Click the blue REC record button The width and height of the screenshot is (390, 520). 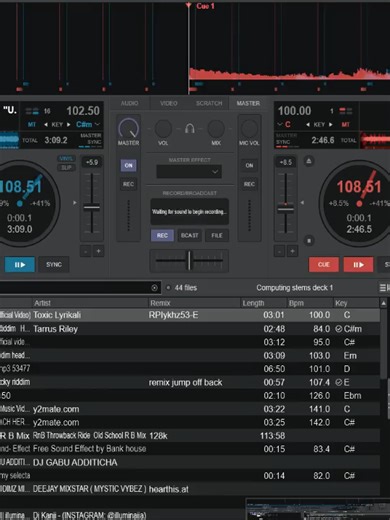coord(162,235)
